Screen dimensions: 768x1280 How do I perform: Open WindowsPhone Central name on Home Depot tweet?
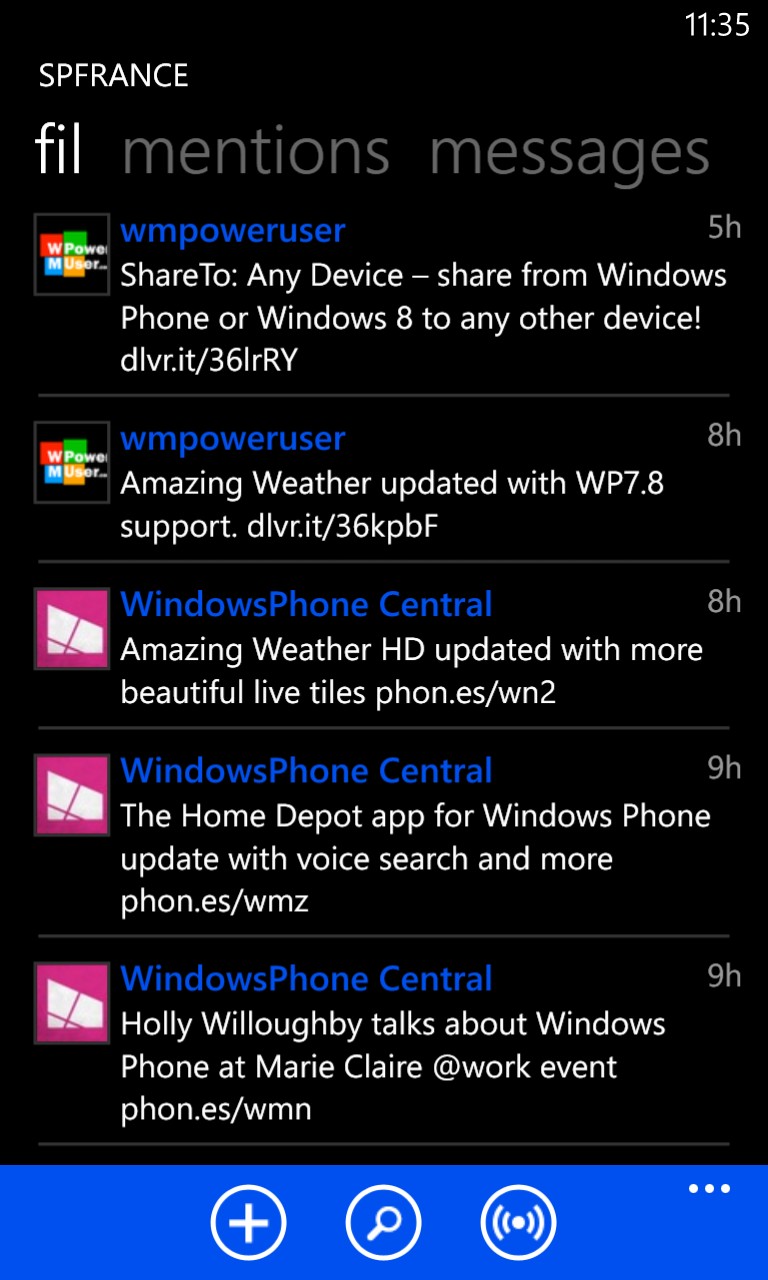pyautogui.click(x=306, y=770)
